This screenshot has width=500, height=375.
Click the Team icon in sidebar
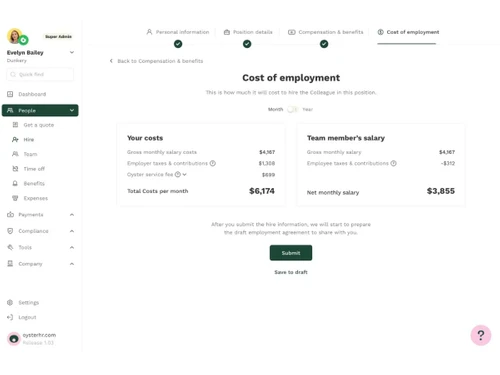pos(15,154)
